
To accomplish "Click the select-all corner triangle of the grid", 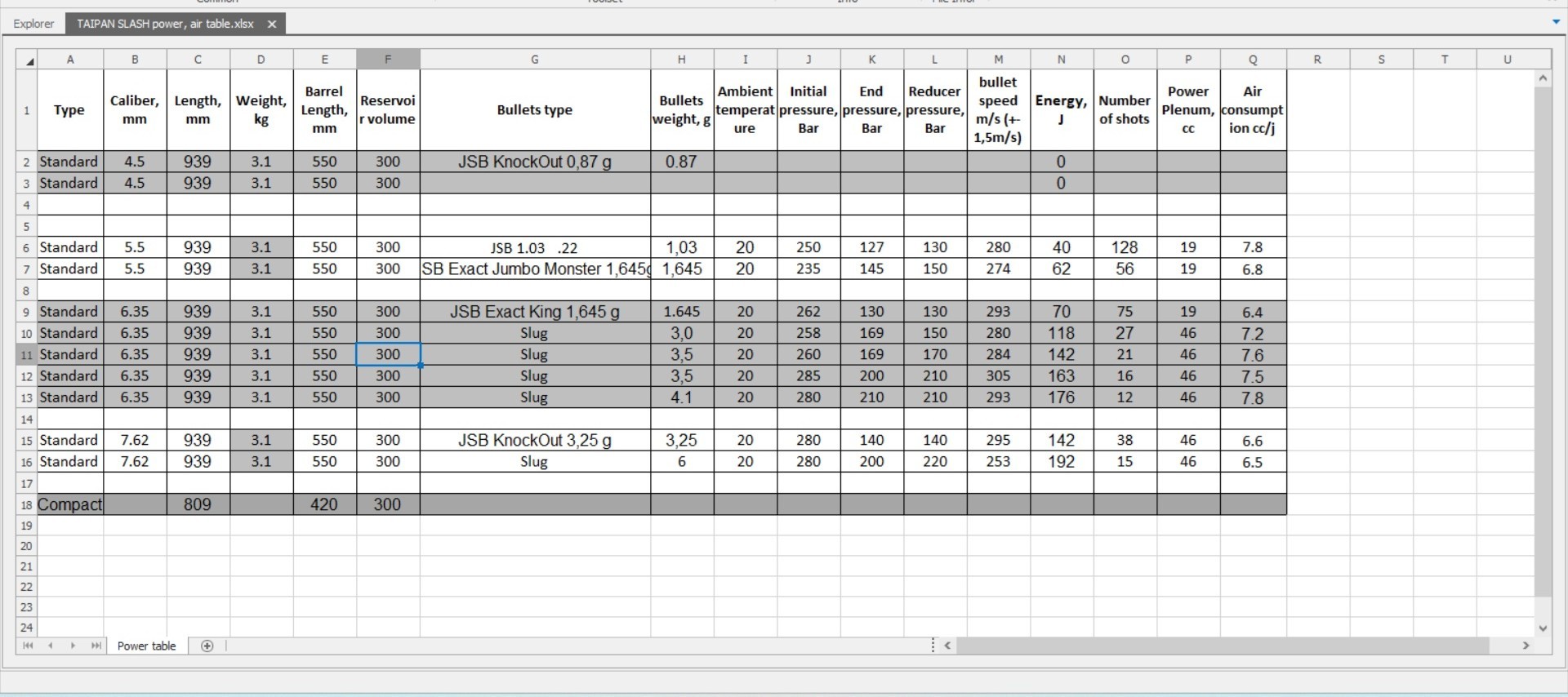I will click(27, 60).
